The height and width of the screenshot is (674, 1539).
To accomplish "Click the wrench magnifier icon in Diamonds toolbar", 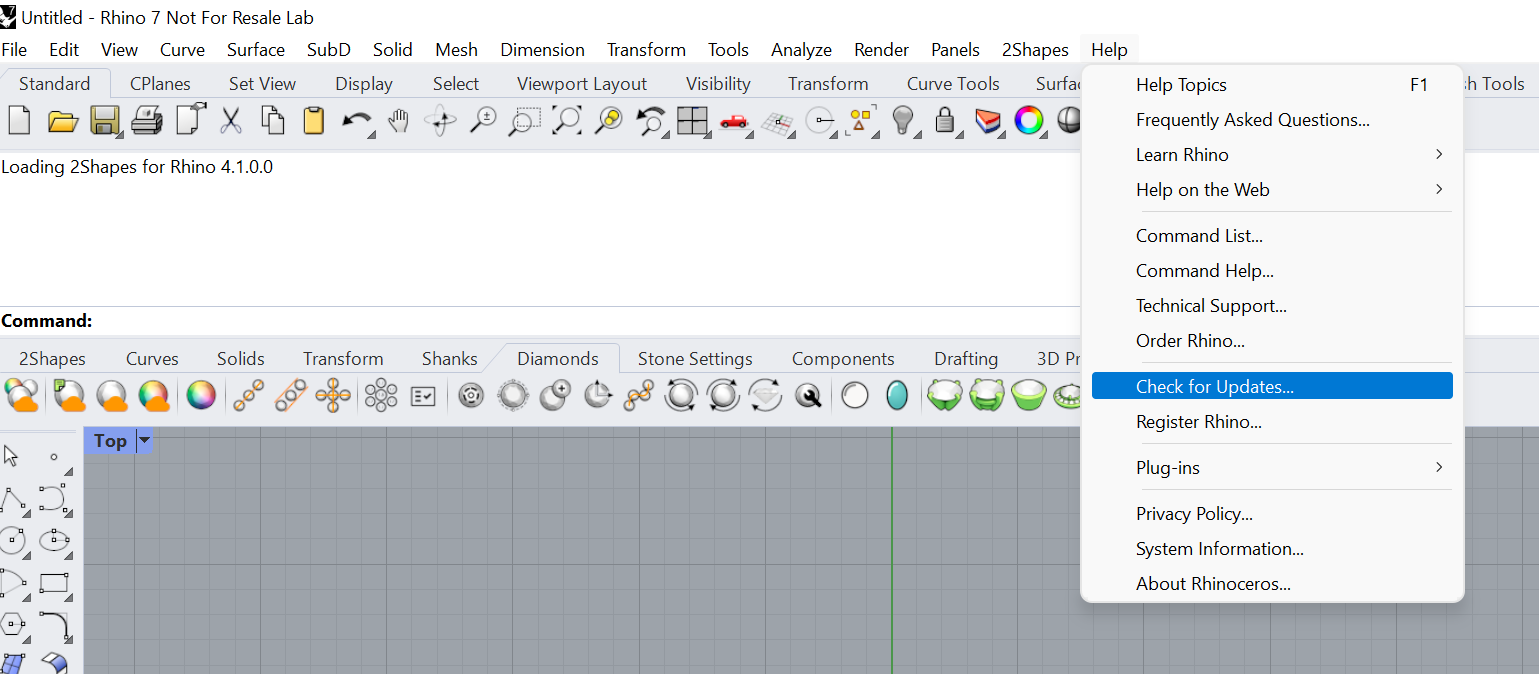I will coord(808,396).
